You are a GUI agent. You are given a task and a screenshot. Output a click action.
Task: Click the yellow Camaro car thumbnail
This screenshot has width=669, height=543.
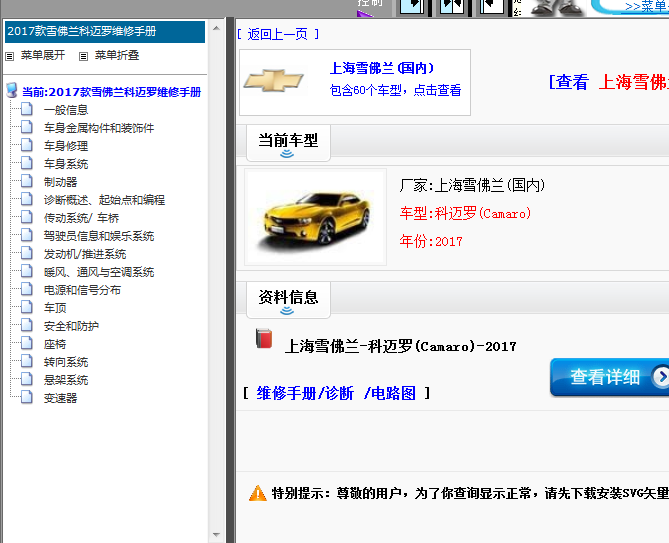(315, 217)
